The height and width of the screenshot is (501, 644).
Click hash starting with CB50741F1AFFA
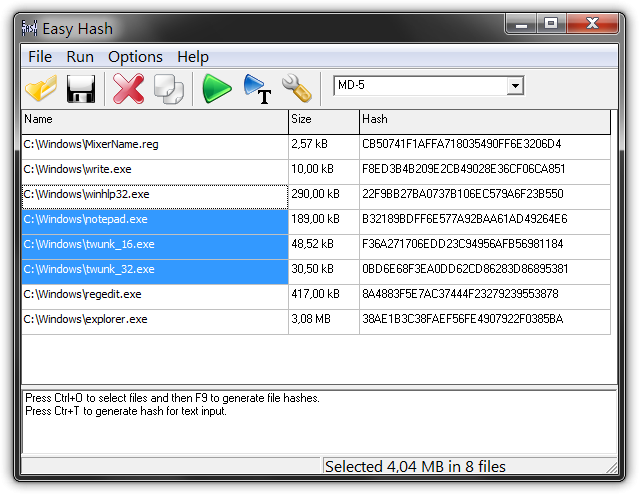(485, 147)
